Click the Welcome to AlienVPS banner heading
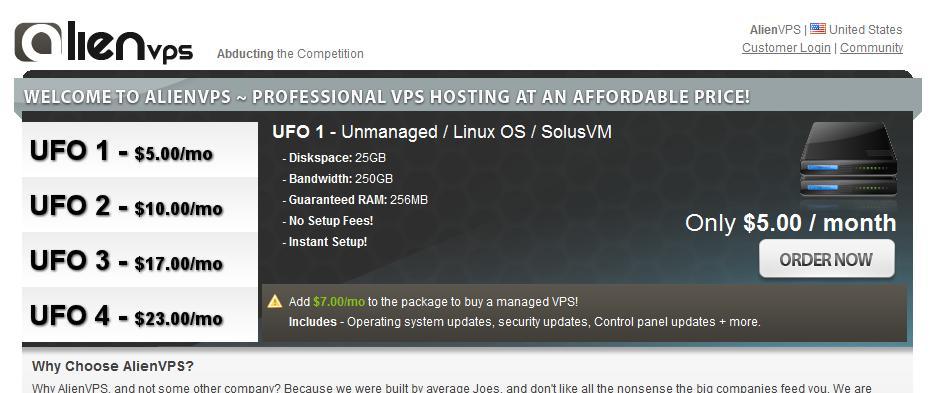The image size is (938, 393). [387, 97]
